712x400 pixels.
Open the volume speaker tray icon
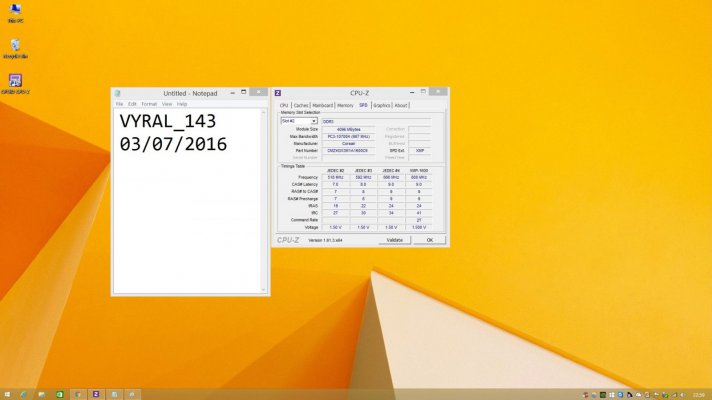pos(682,395)
